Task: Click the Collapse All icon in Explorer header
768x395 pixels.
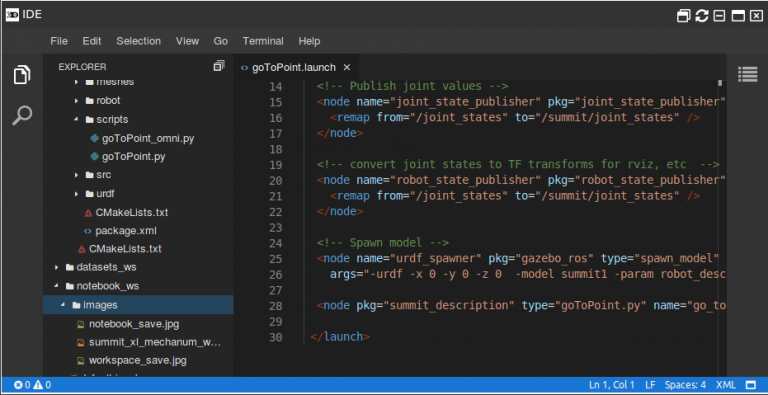Action: point(219,66)
